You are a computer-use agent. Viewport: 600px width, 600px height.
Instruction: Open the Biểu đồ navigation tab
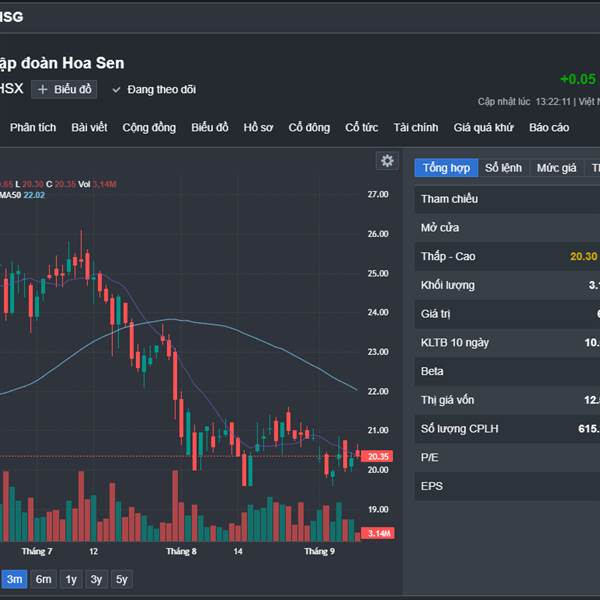[210, 127]
